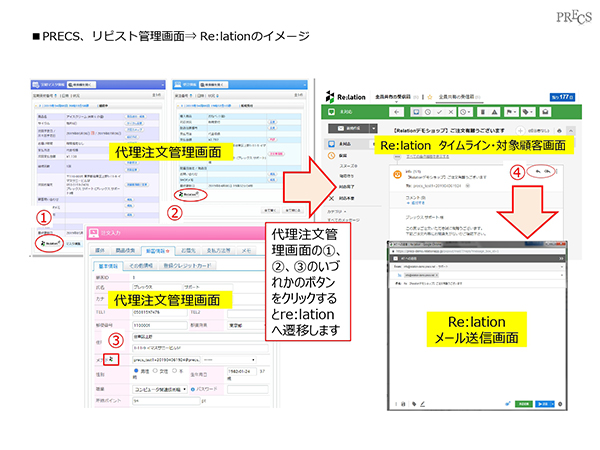Click the round plus icon beside the subject
This screenshot has height=450, width=600.
[520, 131]
